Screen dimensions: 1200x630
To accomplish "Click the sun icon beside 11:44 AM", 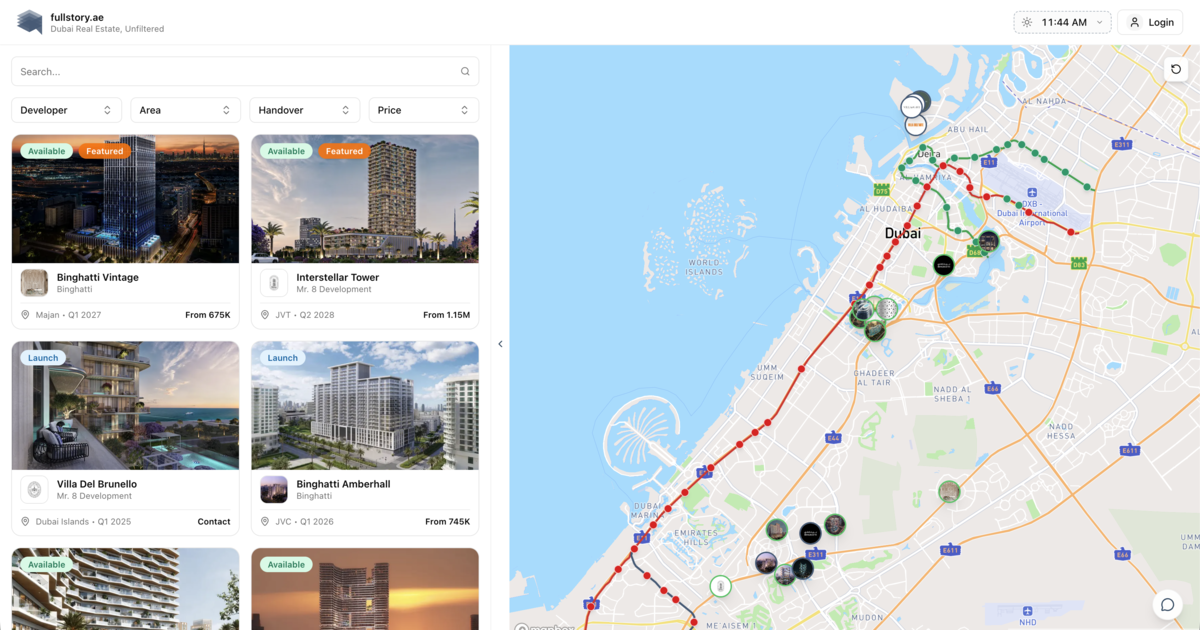I will click(1027, 22).
